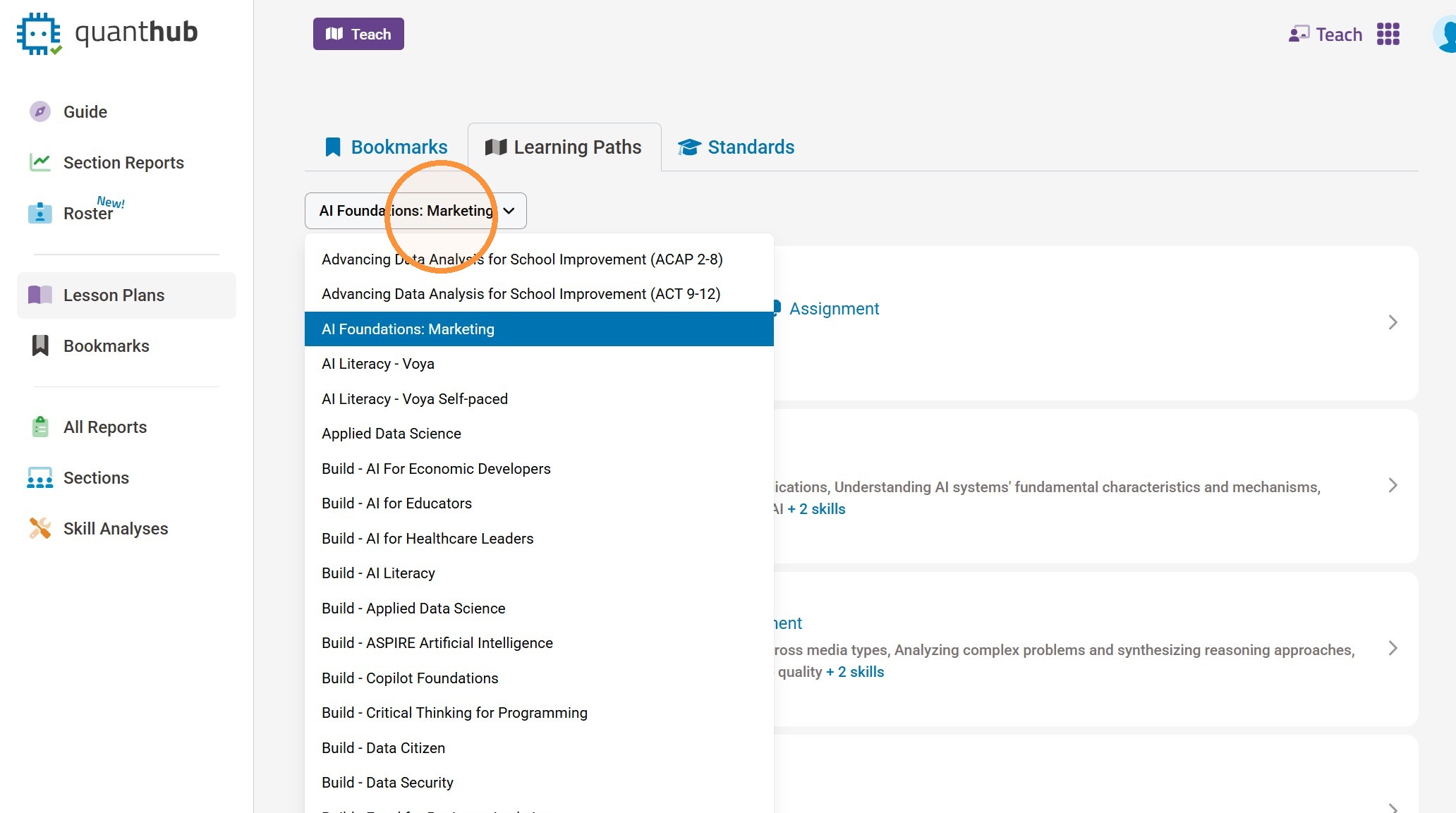Expand the Assignment card chevron
The width and height of the screenshot is (1456, 813).
1393,322
